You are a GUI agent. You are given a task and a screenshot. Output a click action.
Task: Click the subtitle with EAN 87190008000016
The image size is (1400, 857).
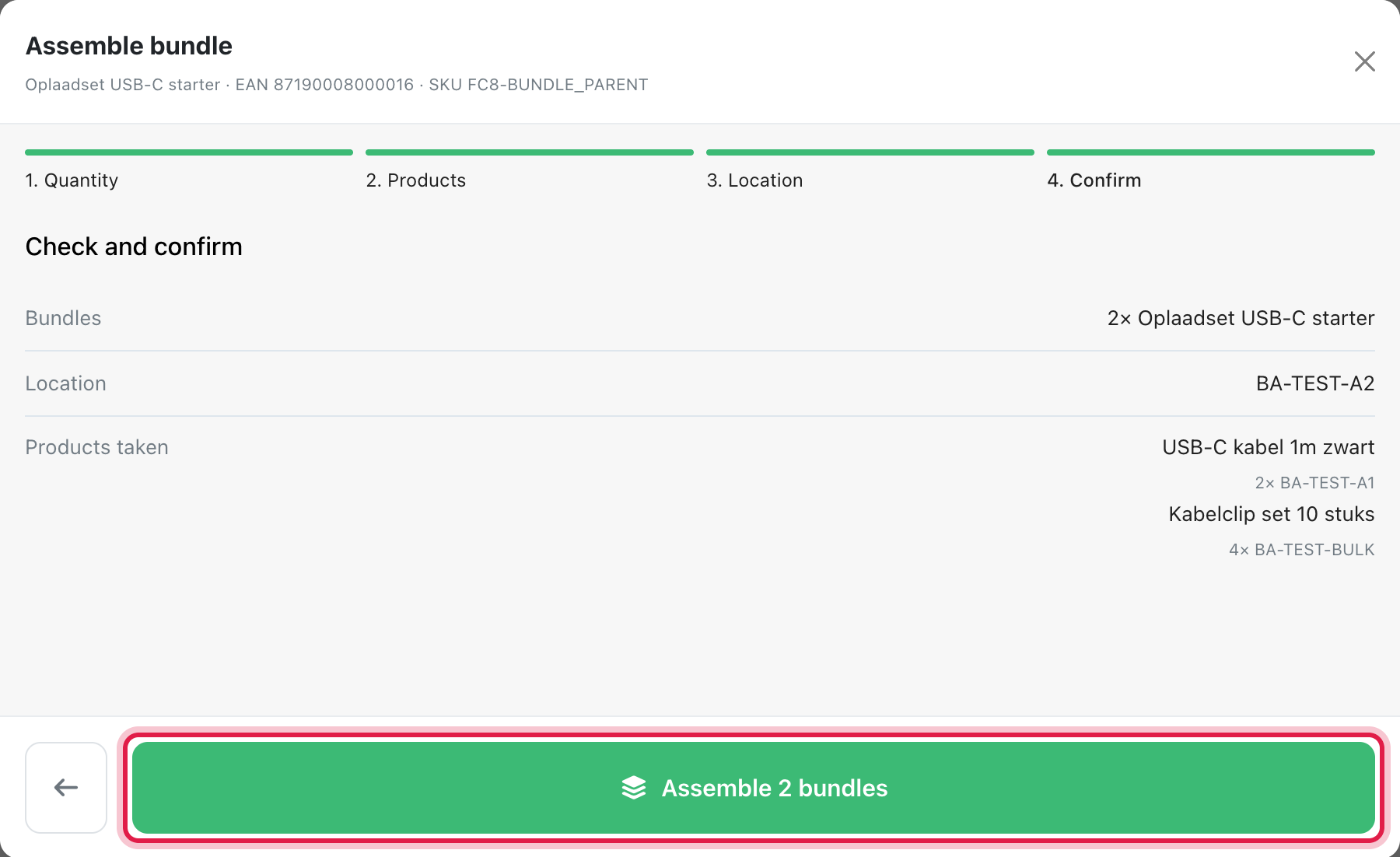pyautogui.click(x=336, y=85)
